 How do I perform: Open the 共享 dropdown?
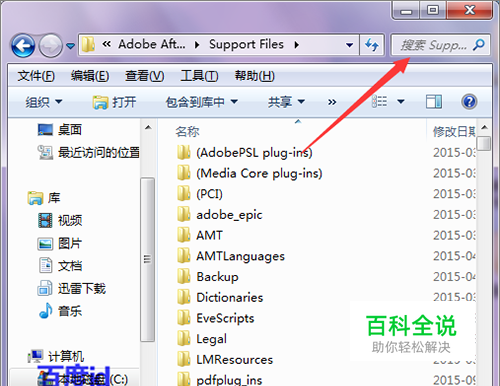[286, 102]
